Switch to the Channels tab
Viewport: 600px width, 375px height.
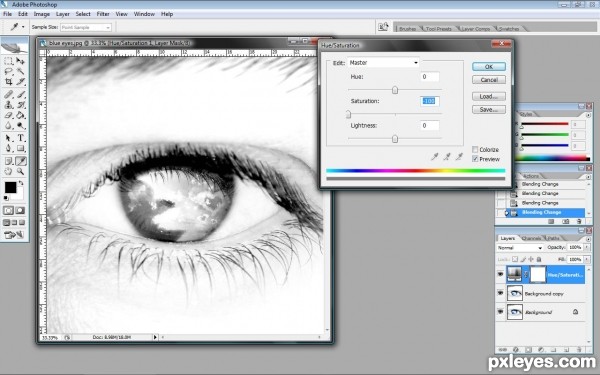pos(531,238)
